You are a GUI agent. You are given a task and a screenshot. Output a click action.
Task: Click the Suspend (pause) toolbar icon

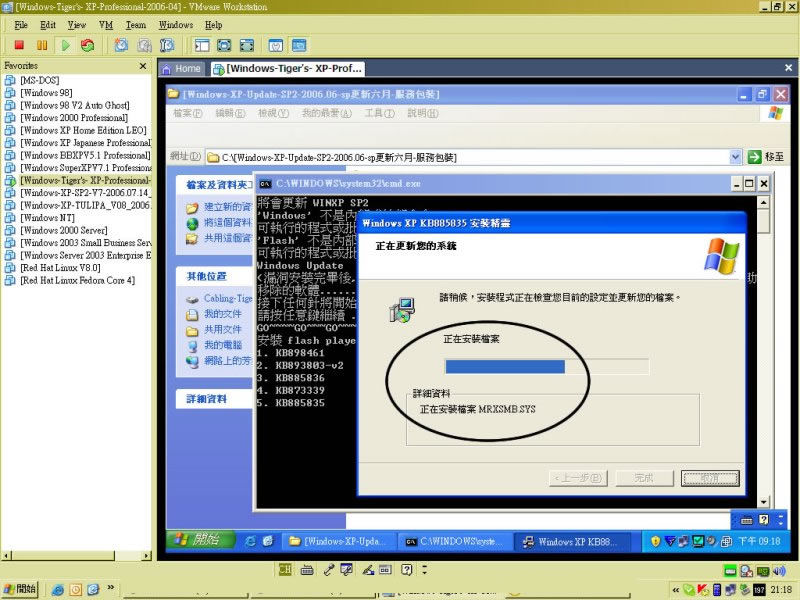pos(42,45)
